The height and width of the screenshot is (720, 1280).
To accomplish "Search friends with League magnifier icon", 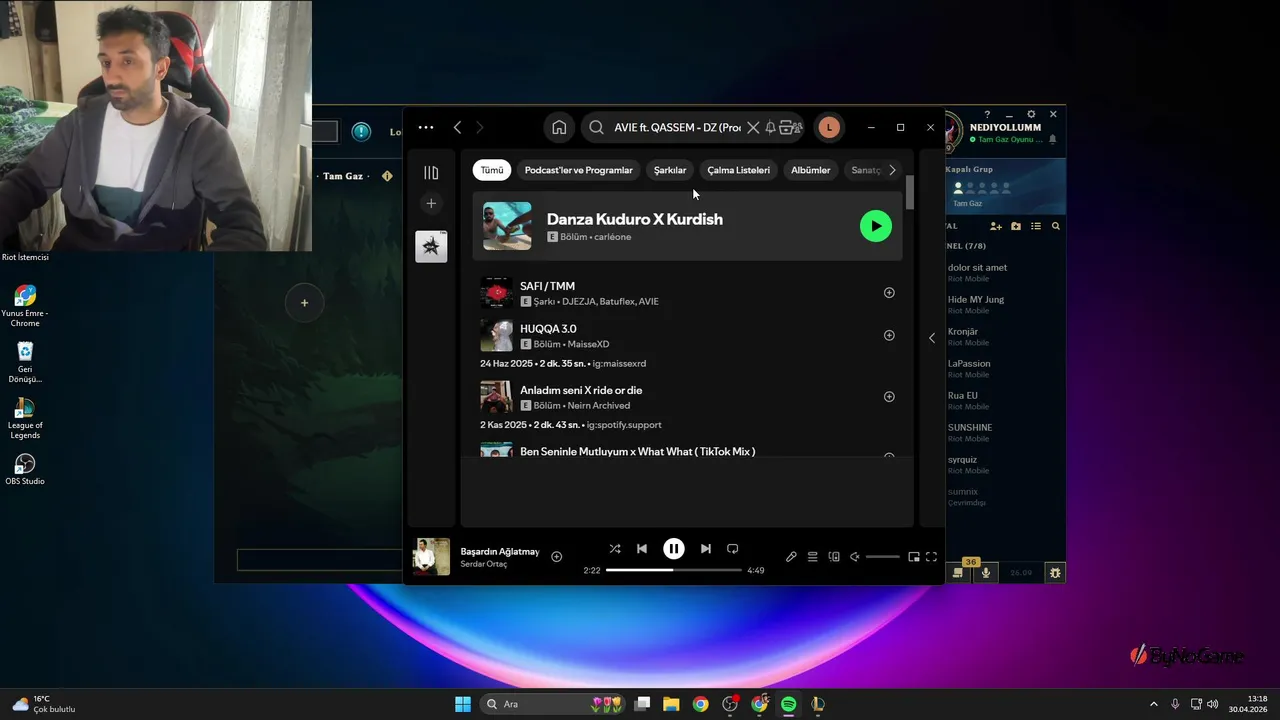I will [x=1055, y=227].
